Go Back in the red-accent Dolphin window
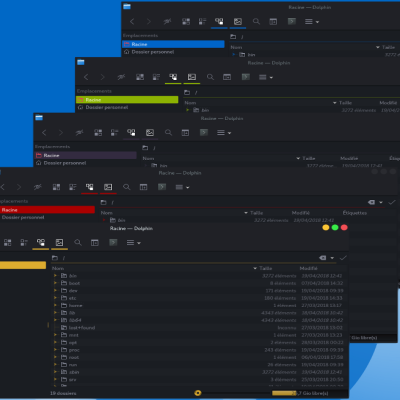 pyautogui.click(x=3, y=187)
